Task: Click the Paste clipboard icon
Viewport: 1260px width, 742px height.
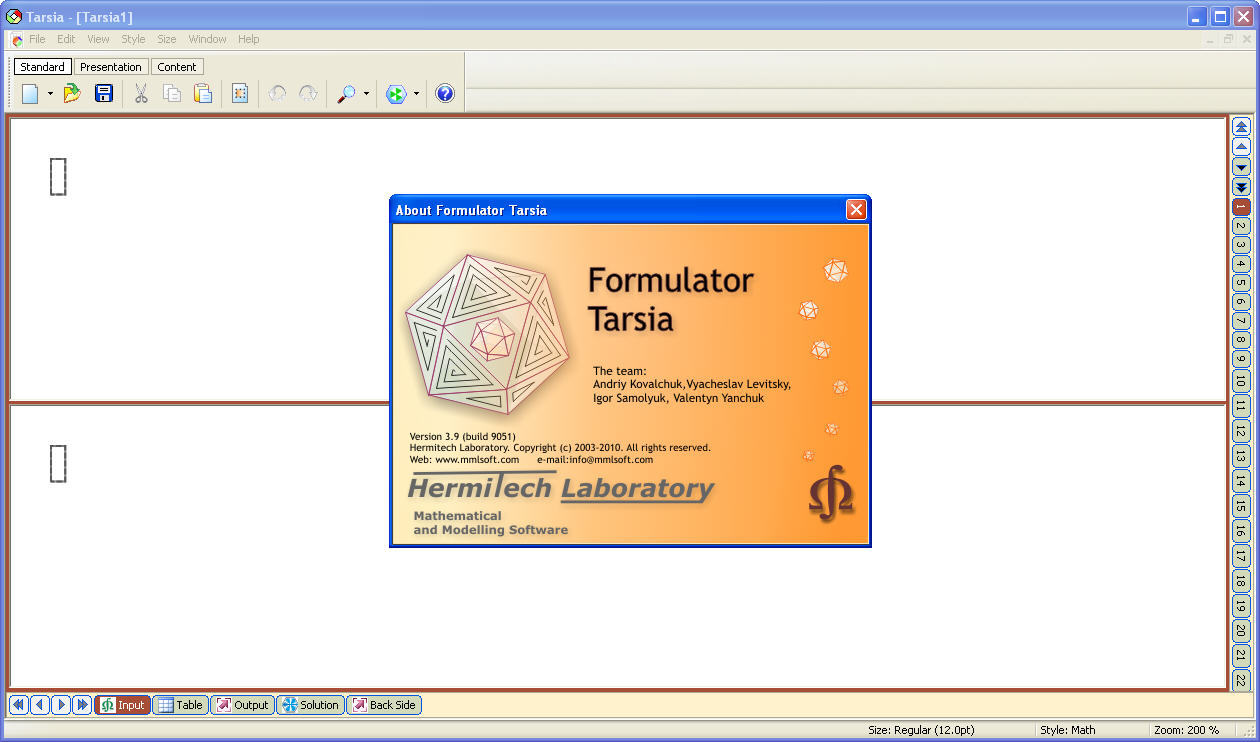Action: pyautogui.click(x=203, y=94)
